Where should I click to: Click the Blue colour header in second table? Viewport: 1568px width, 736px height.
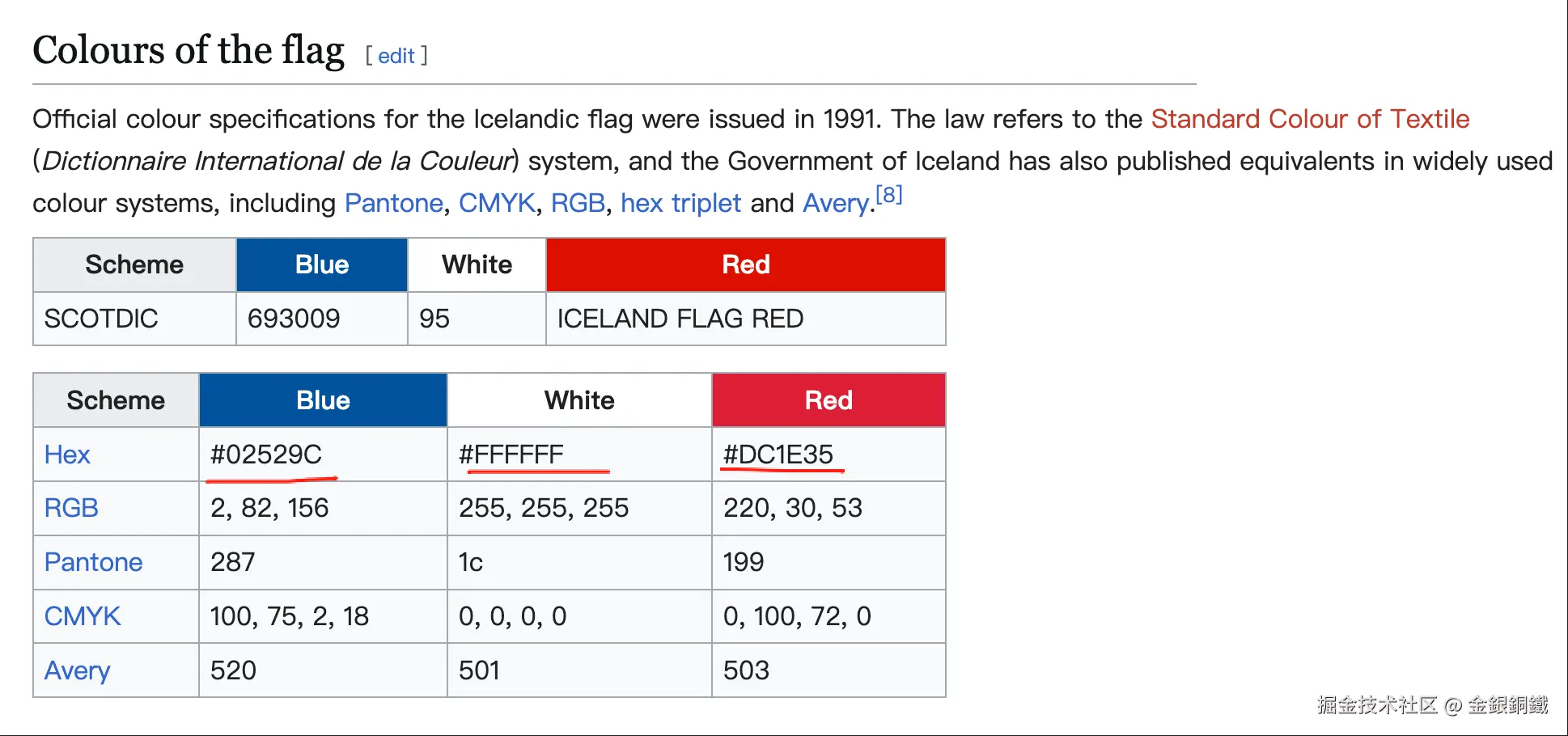323,400
